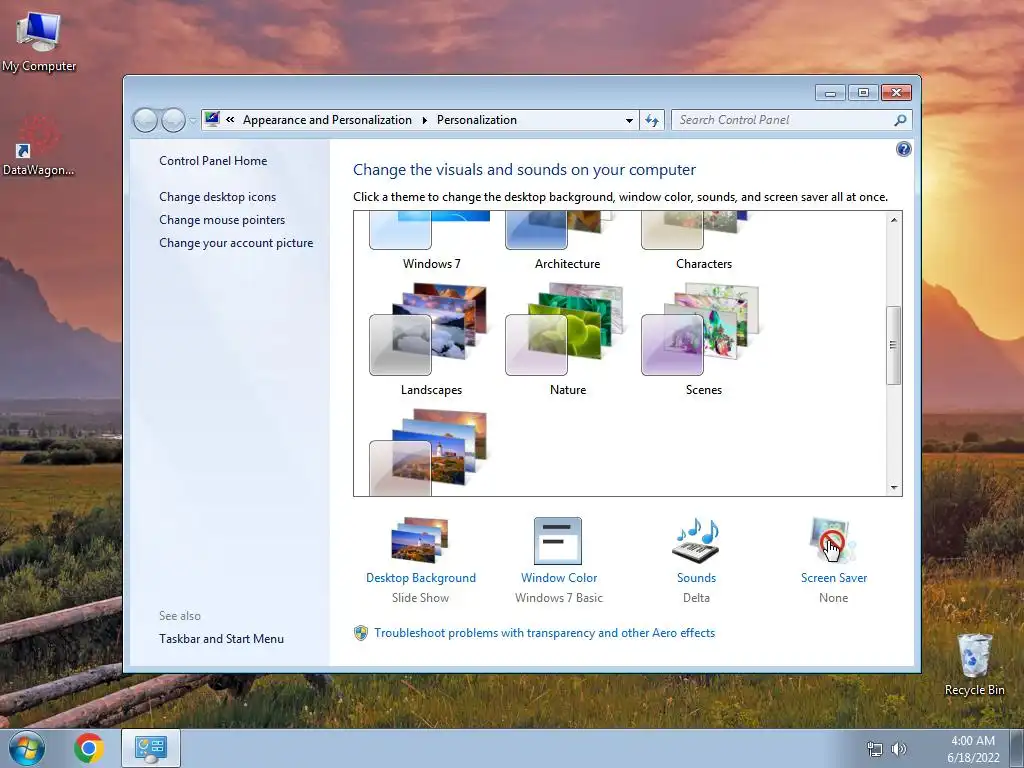Open the DataWagon desktop shortcut
The width and height of the screenshot is (1024, 768).
click(38, 147)
